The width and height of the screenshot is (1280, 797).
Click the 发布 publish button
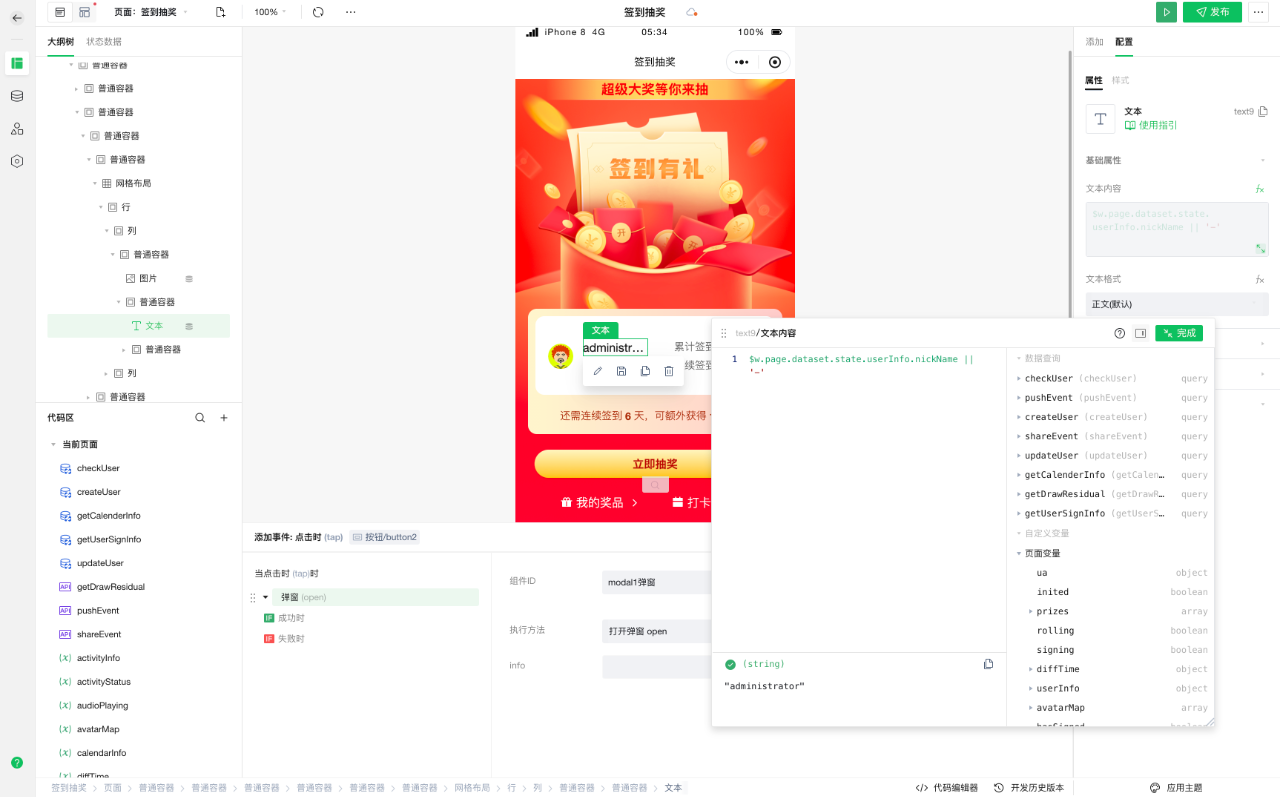coord(1212,12)
